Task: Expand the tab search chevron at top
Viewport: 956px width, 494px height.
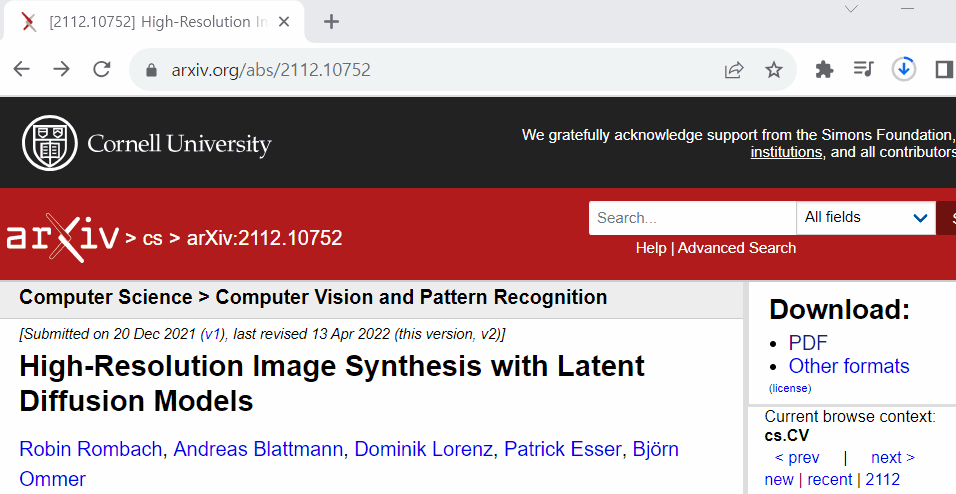Action: pyautogui.click(x=851, y=9)
